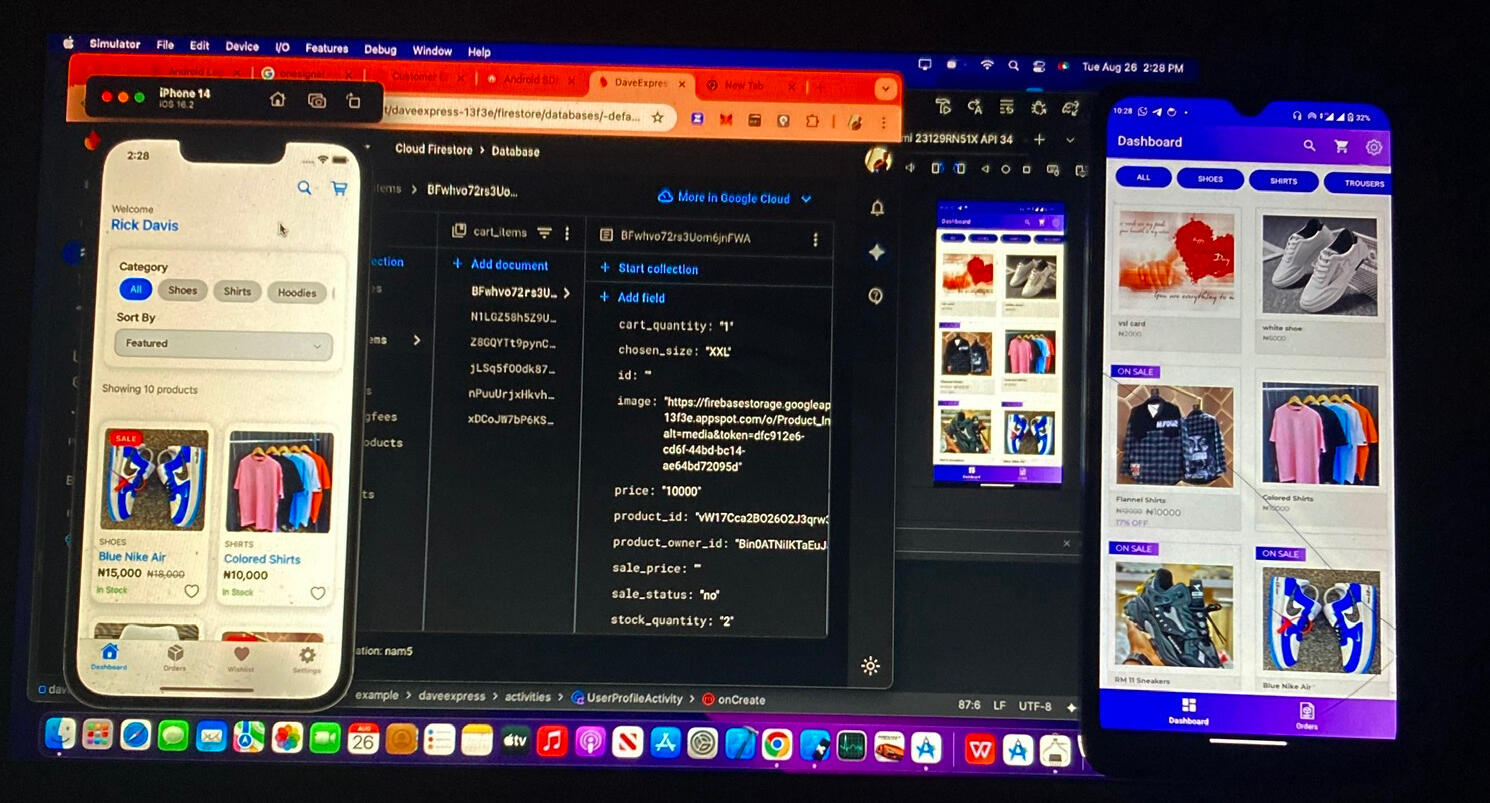Open the Featured sort dropdown

point(224,344)
